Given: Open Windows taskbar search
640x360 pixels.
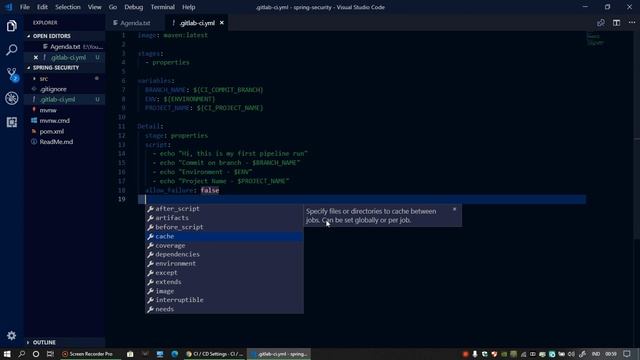Looking at the screenshot, I should coord(22,354).
